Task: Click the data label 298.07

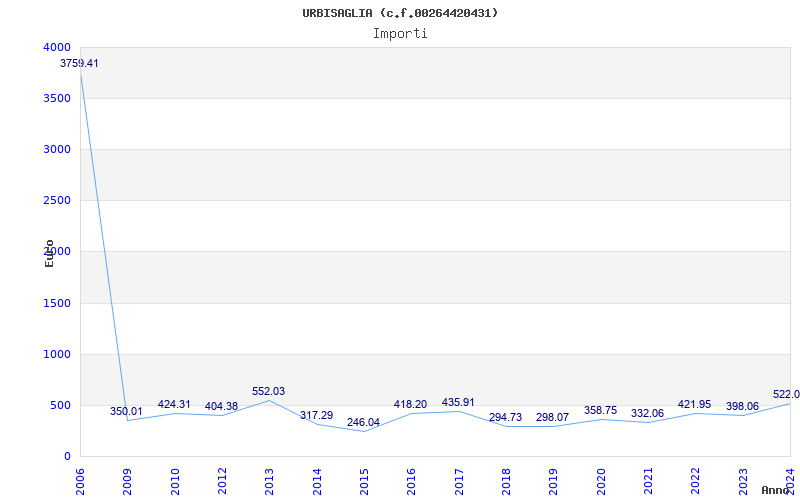Action: point(553,417)
